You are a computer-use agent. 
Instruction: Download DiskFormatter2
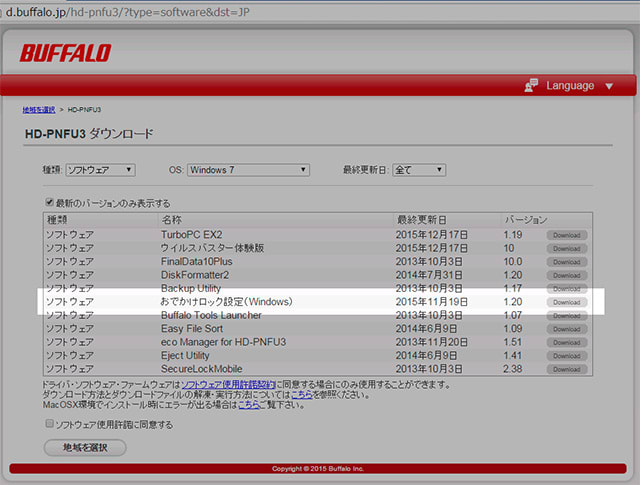point(567,276)
